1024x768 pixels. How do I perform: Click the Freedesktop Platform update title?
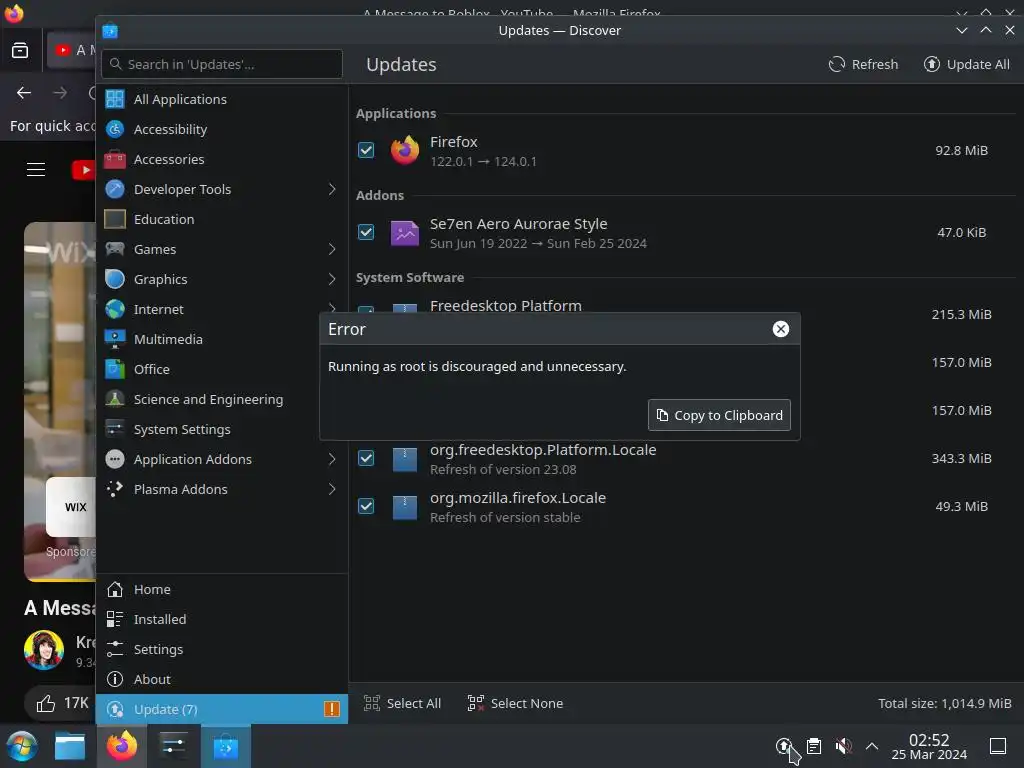pos(505,306)
